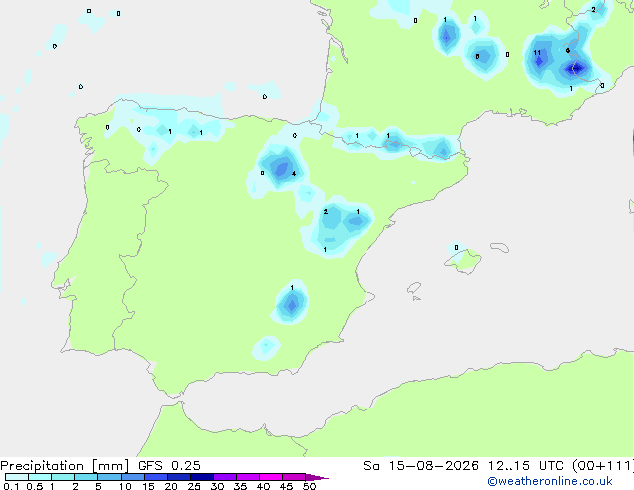Click the "GFS 0.25" model label
Image resolution: width=634 pixels, height=490 pixels.
(x=169, y=466)
